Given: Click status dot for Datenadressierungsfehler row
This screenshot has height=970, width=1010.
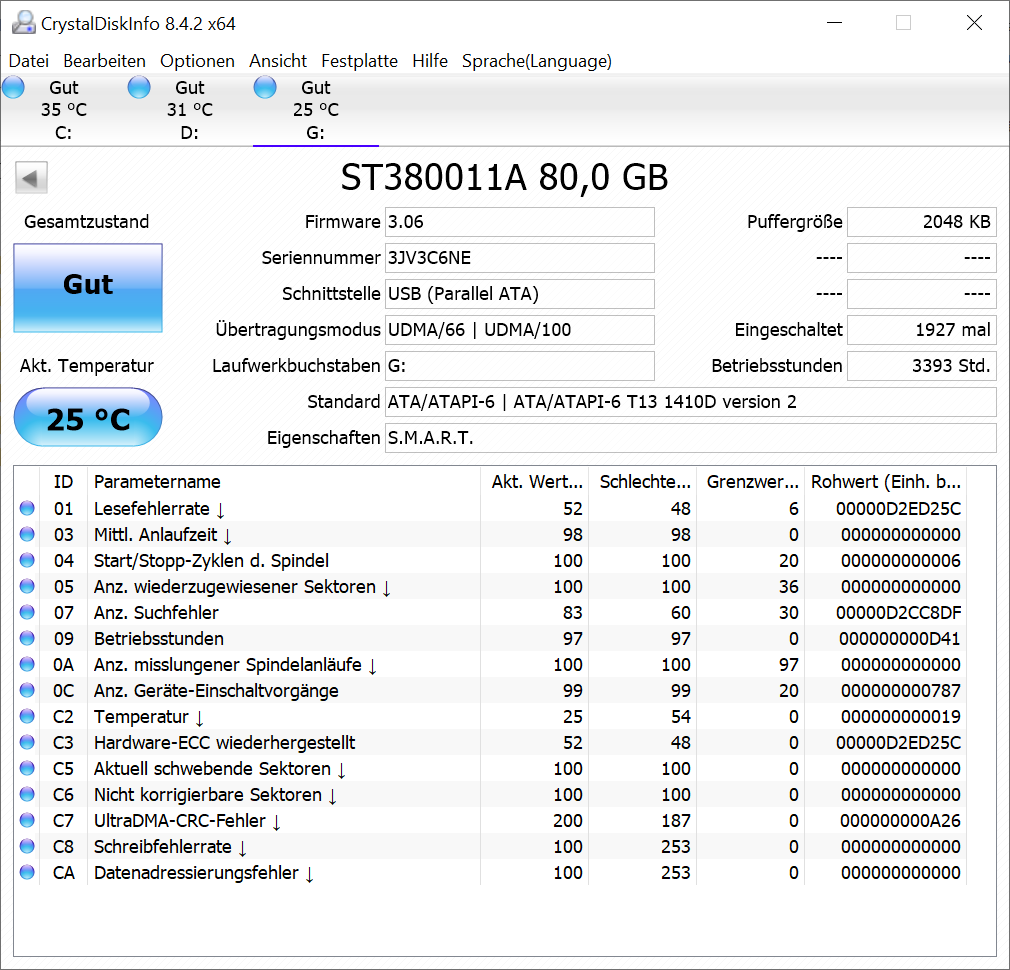Looking at the screenshot, I should (x=27, y=872).
